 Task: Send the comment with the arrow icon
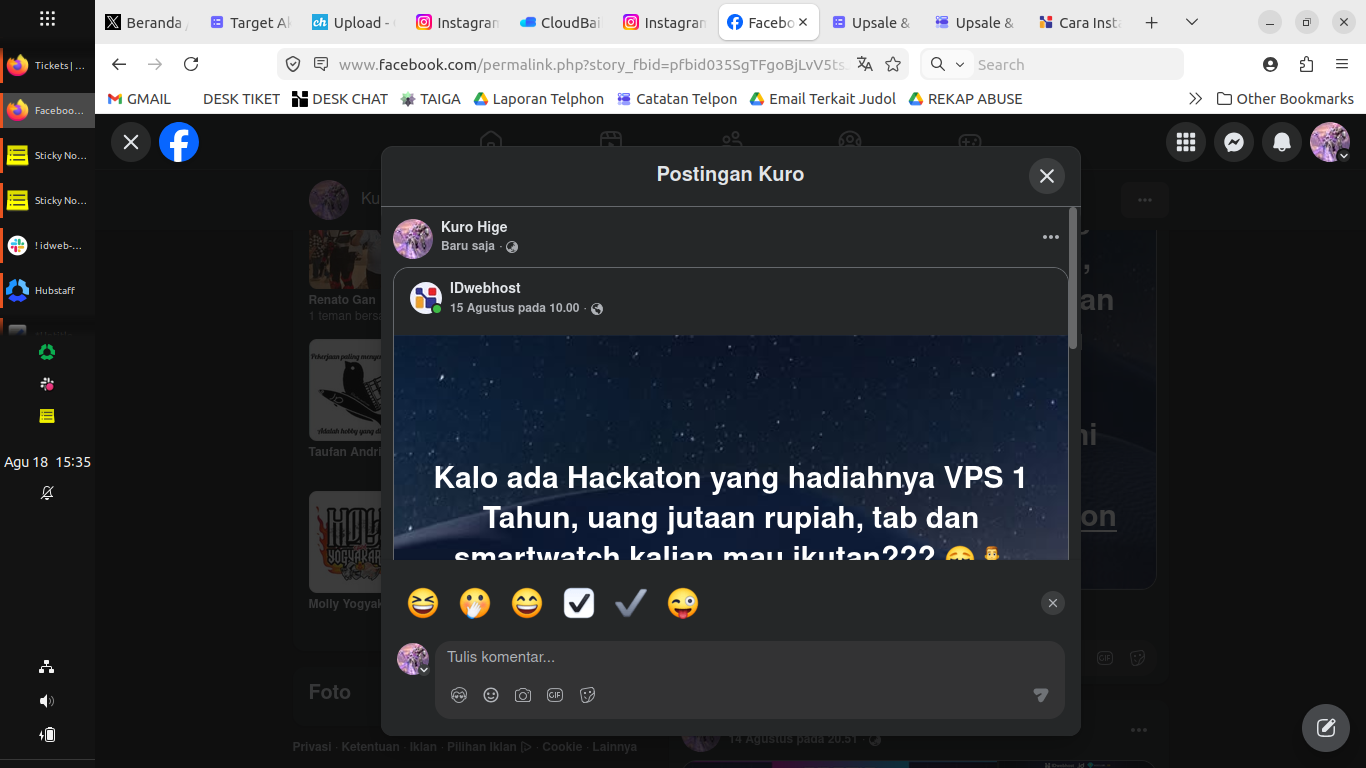pyautogui.click(x=1041, y=695)
